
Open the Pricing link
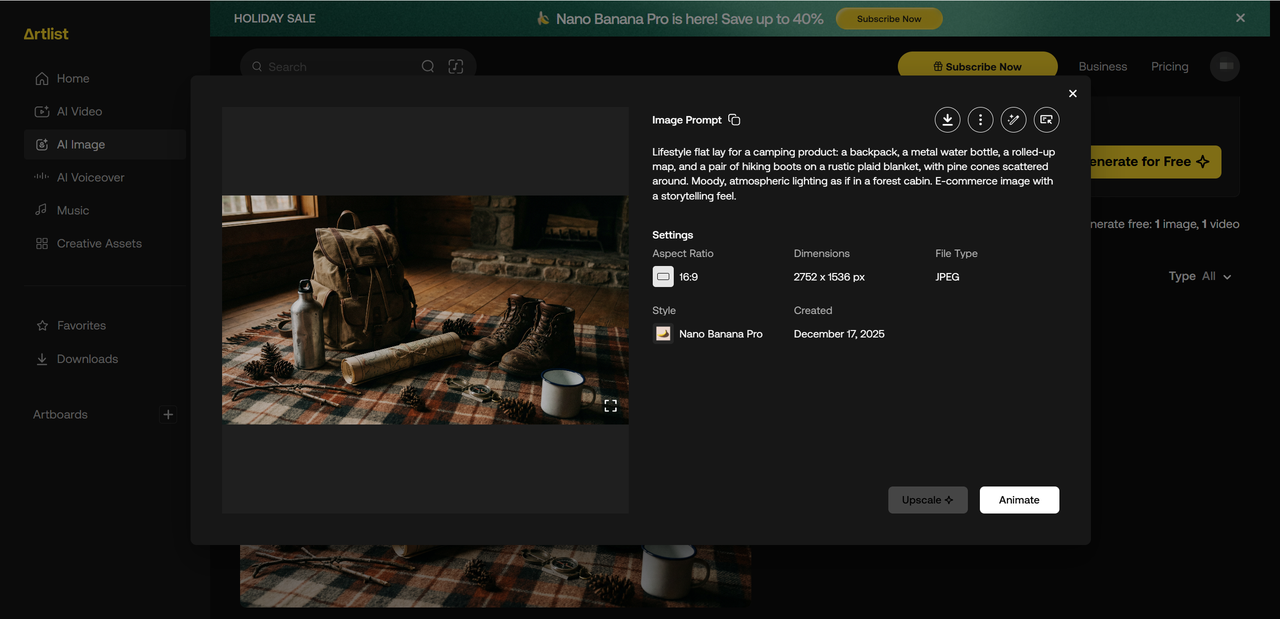(x=1169, y=67)
